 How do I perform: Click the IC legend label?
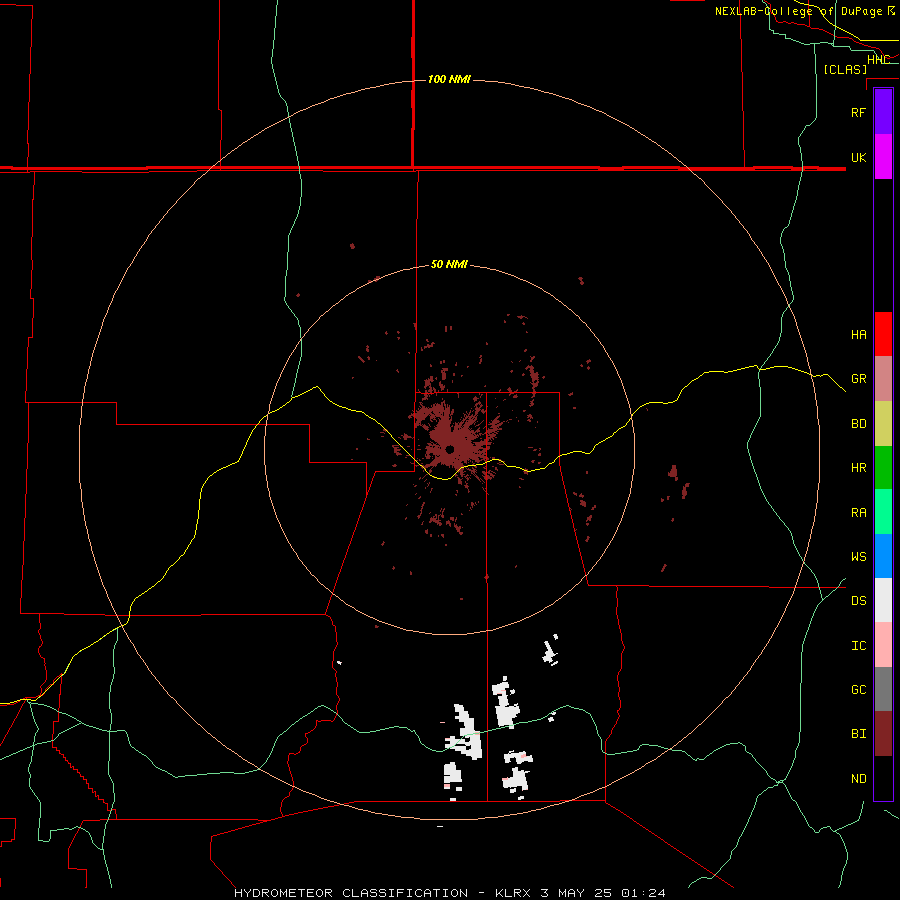tap(858, 646)
